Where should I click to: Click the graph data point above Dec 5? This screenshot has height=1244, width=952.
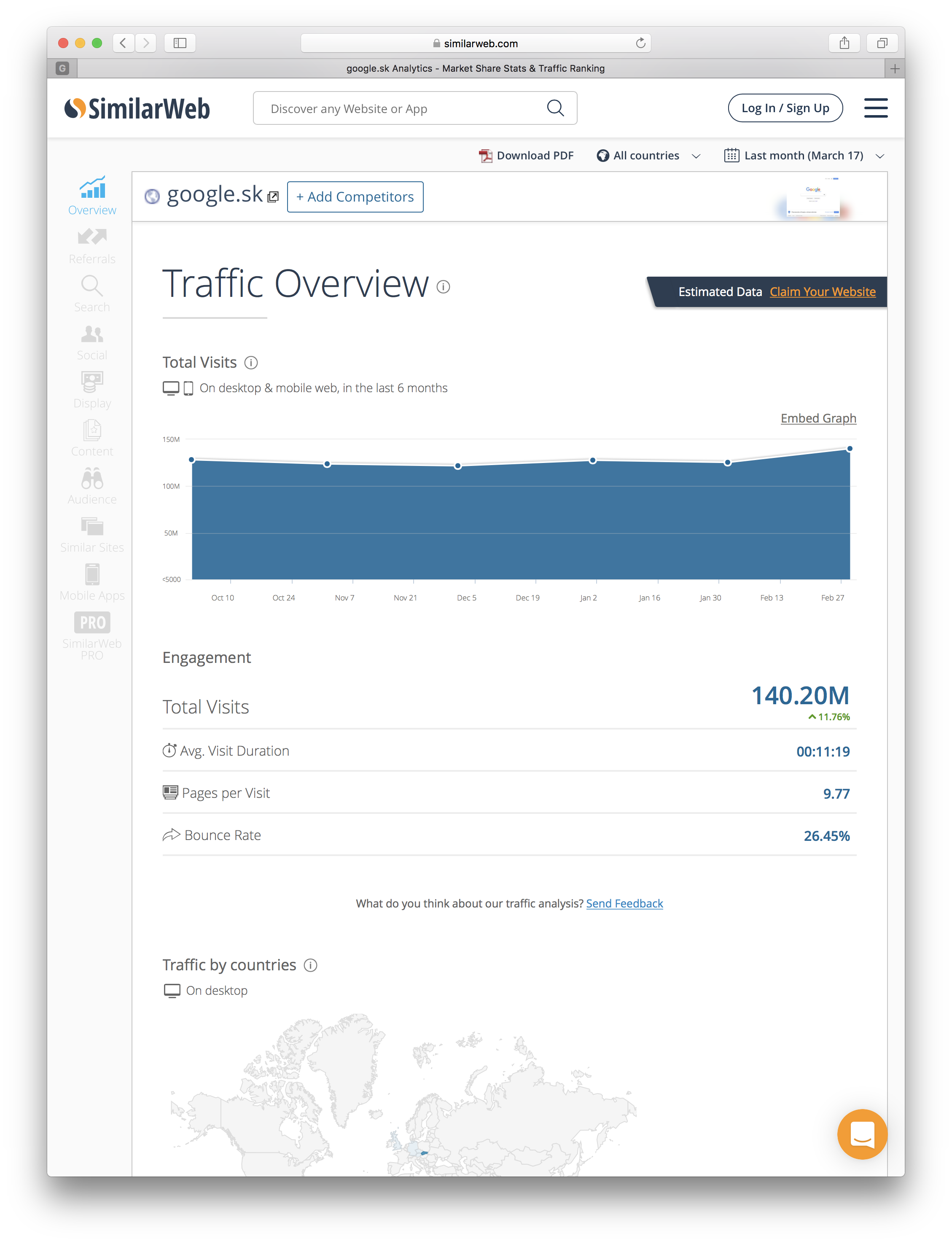[x=458, y=466]
